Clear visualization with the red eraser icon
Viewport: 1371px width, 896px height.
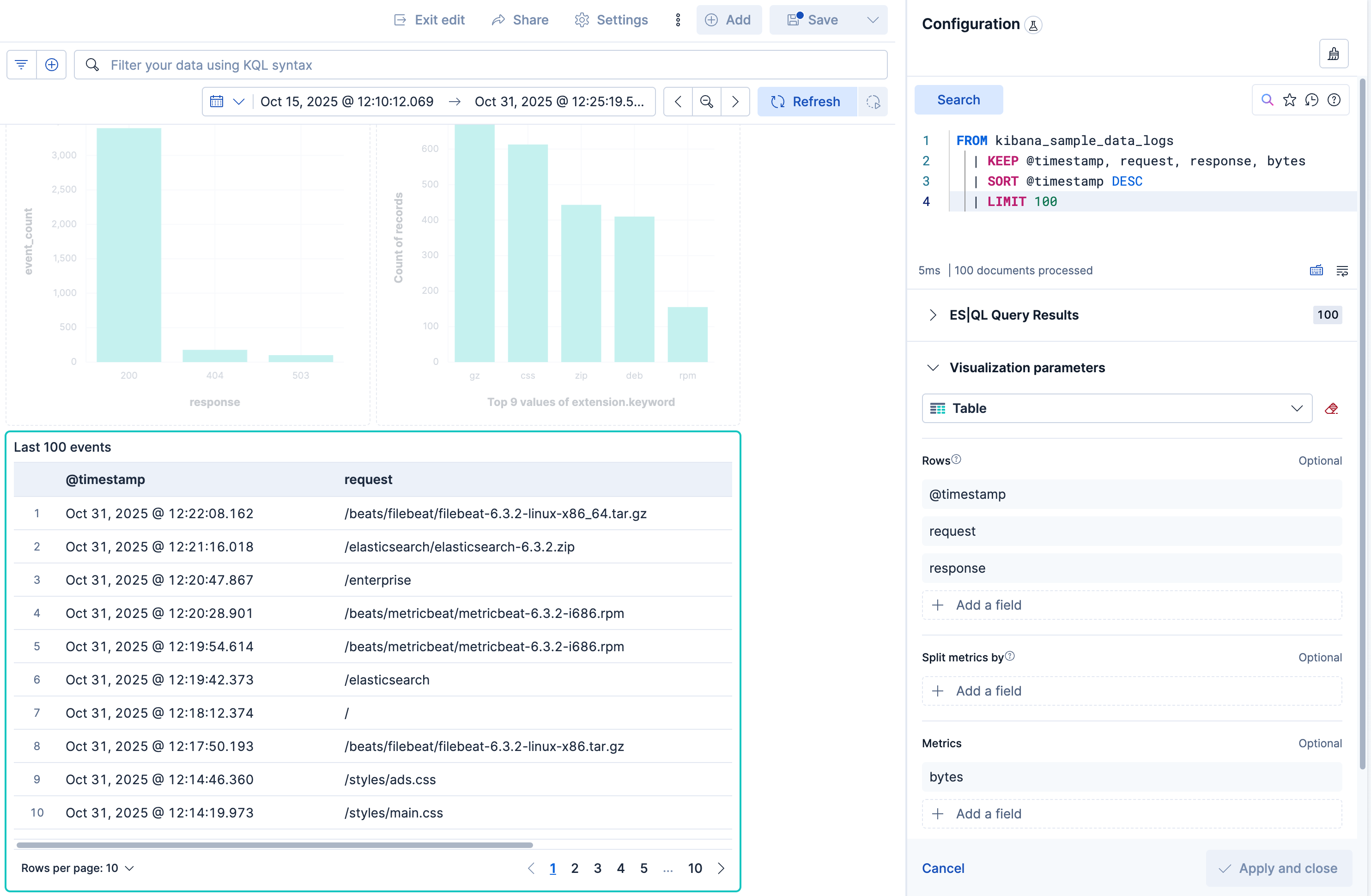1332,408
